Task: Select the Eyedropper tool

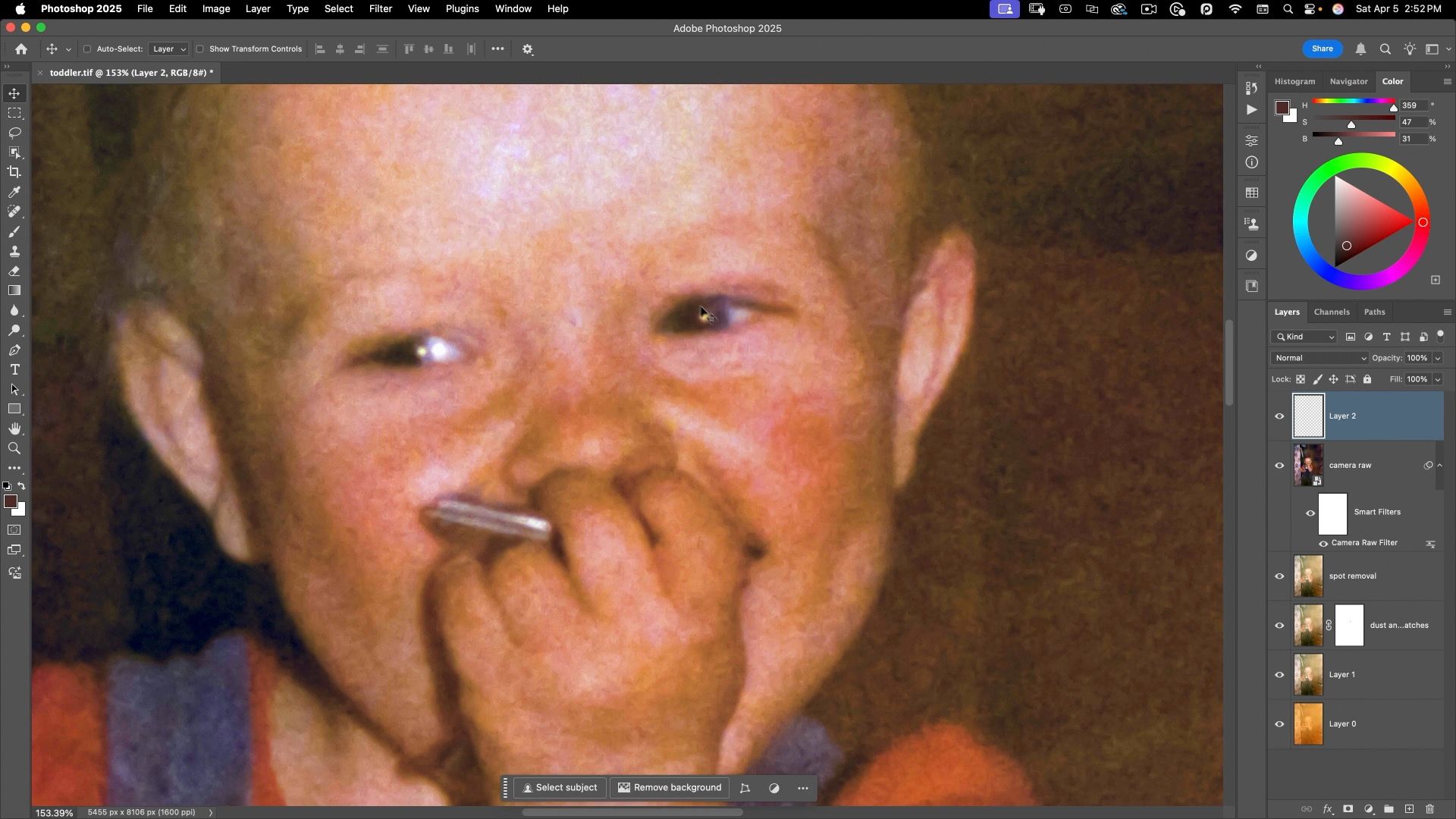Action: pyautogui.click(x=14, y=193)
